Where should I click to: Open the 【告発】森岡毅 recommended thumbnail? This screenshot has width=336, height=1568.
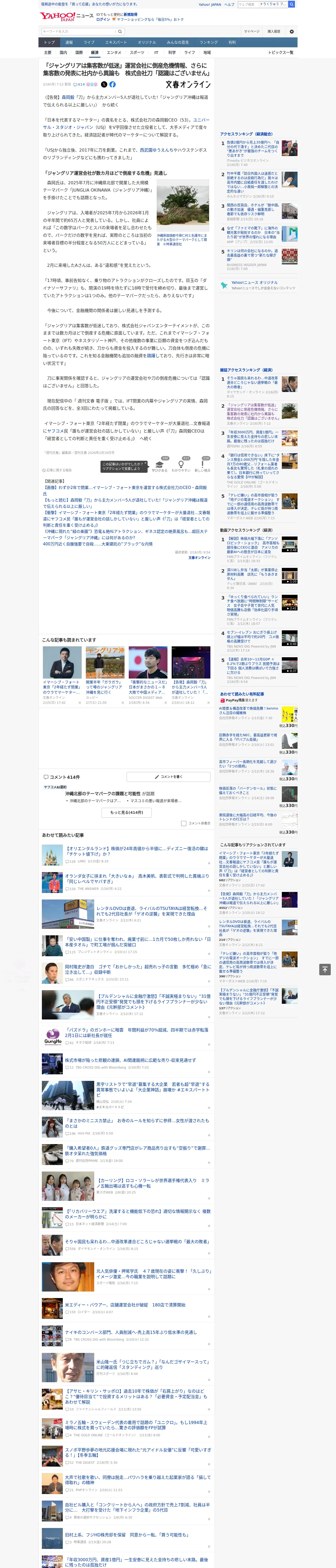[191, 662]
